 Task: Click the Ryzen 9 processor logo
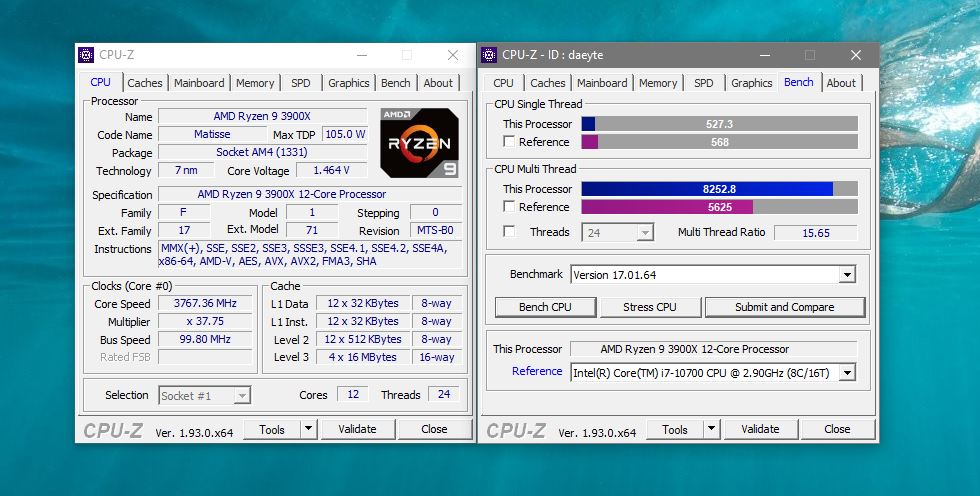click(x=419, y=143)
